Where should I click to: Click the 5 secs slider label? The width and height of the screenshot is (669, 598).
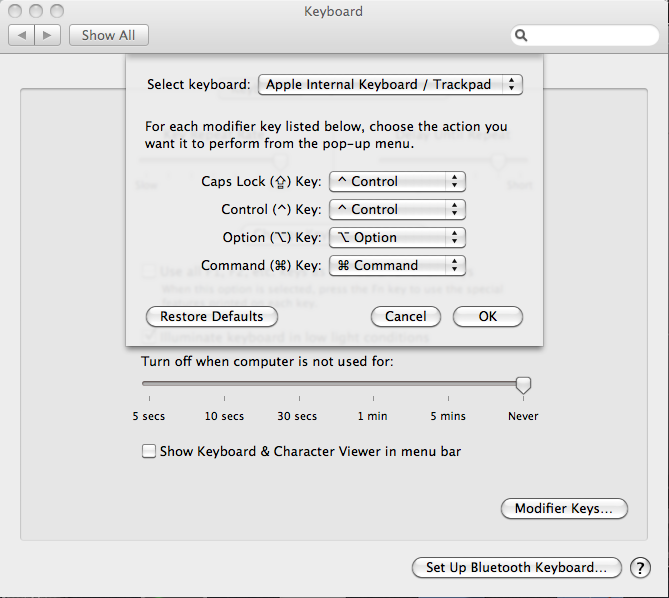point(148,416)
